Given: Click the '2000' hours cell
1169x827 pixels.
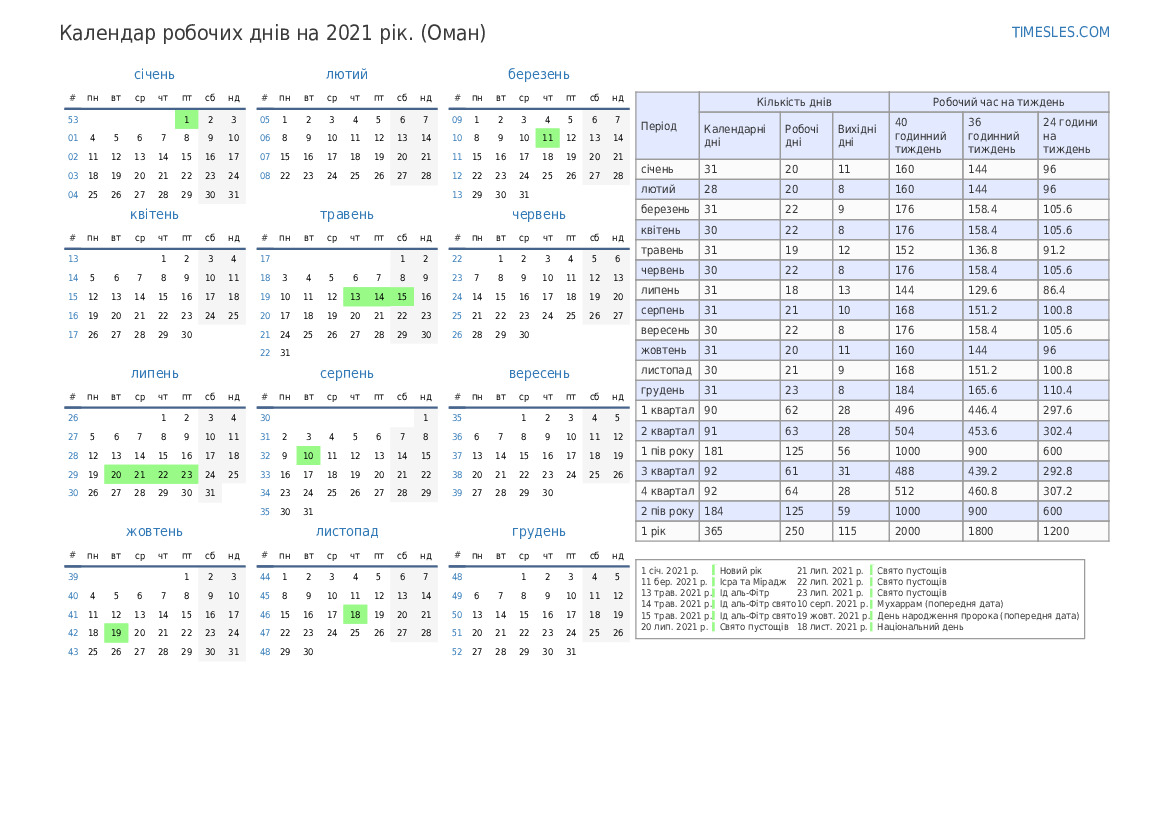Looking at the screenshot, I should 926,532.
